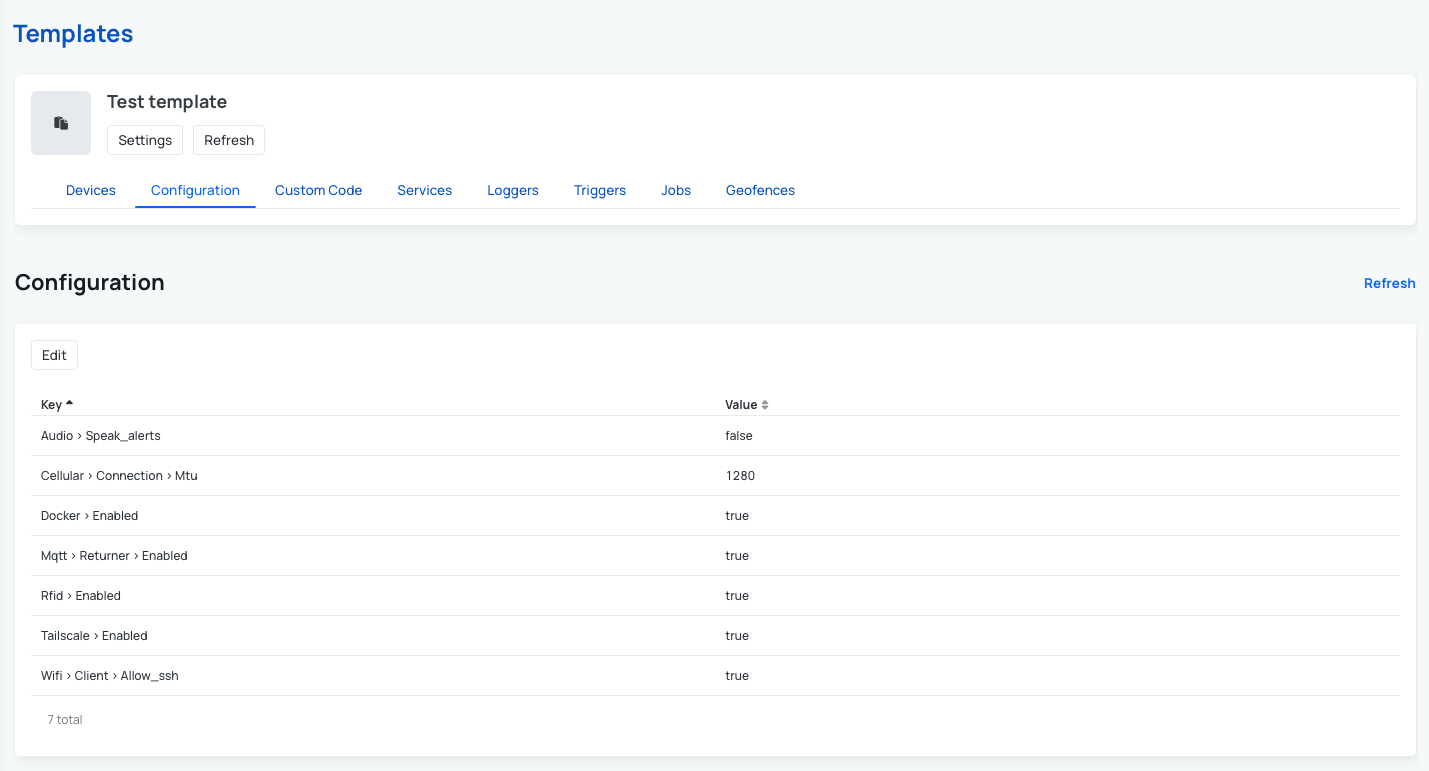
Task: Select the Configuration tab
Action: point(195,190)
